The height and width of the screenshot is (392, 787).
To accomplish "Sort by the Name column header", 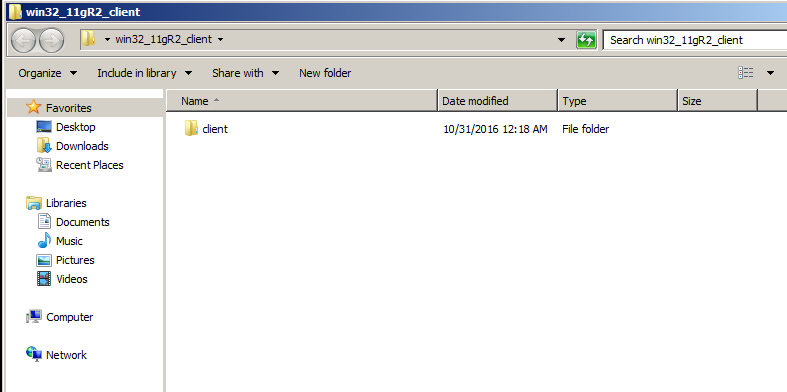I will point(302,101).
